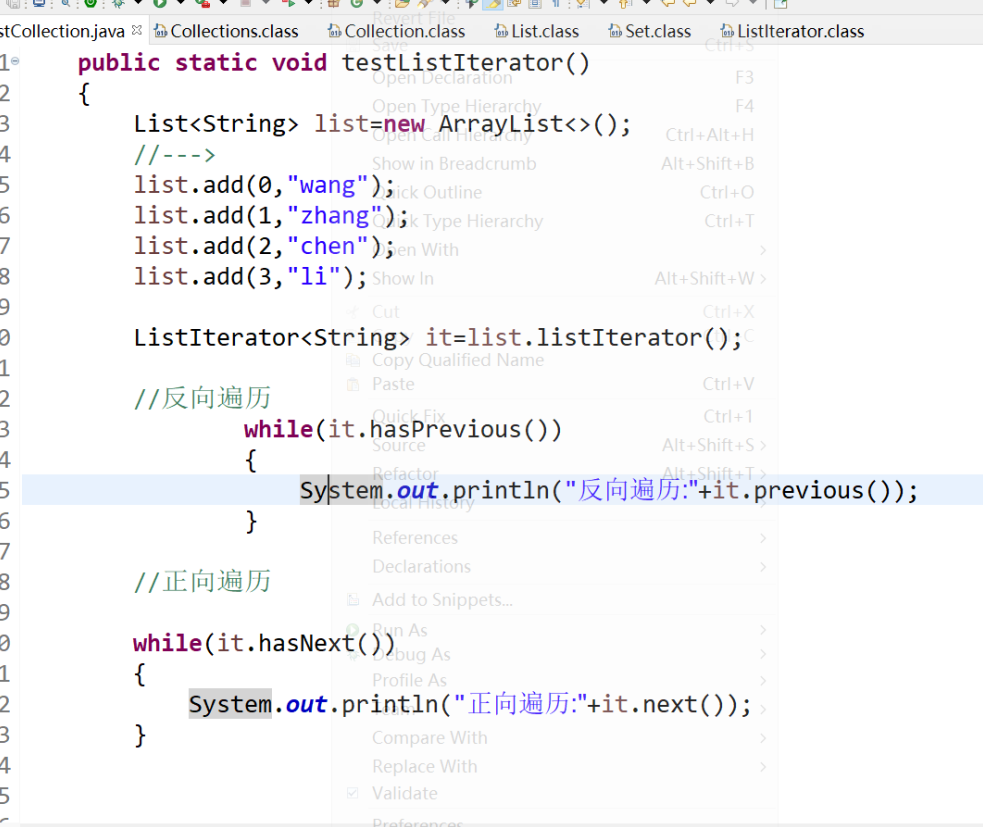Click the //---> comment line
The image size is (983, 827).
(174, 154)
